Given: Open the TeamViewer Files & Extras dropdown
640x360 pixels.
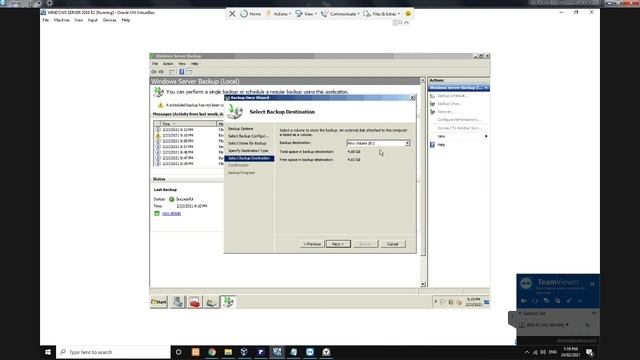Looking at the screenshot, I should 382,13.
